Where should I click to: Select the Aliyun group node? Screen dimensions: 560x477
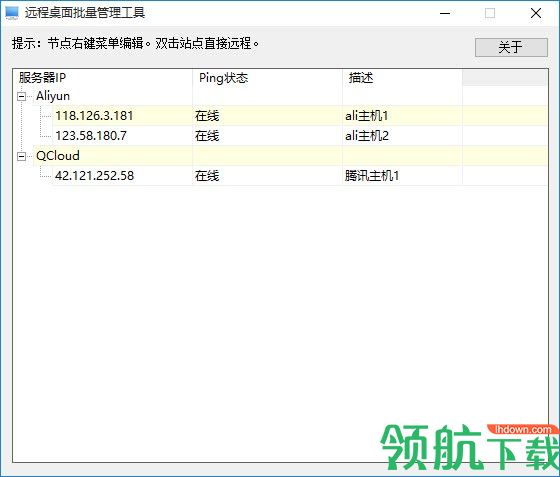(53, 96)
